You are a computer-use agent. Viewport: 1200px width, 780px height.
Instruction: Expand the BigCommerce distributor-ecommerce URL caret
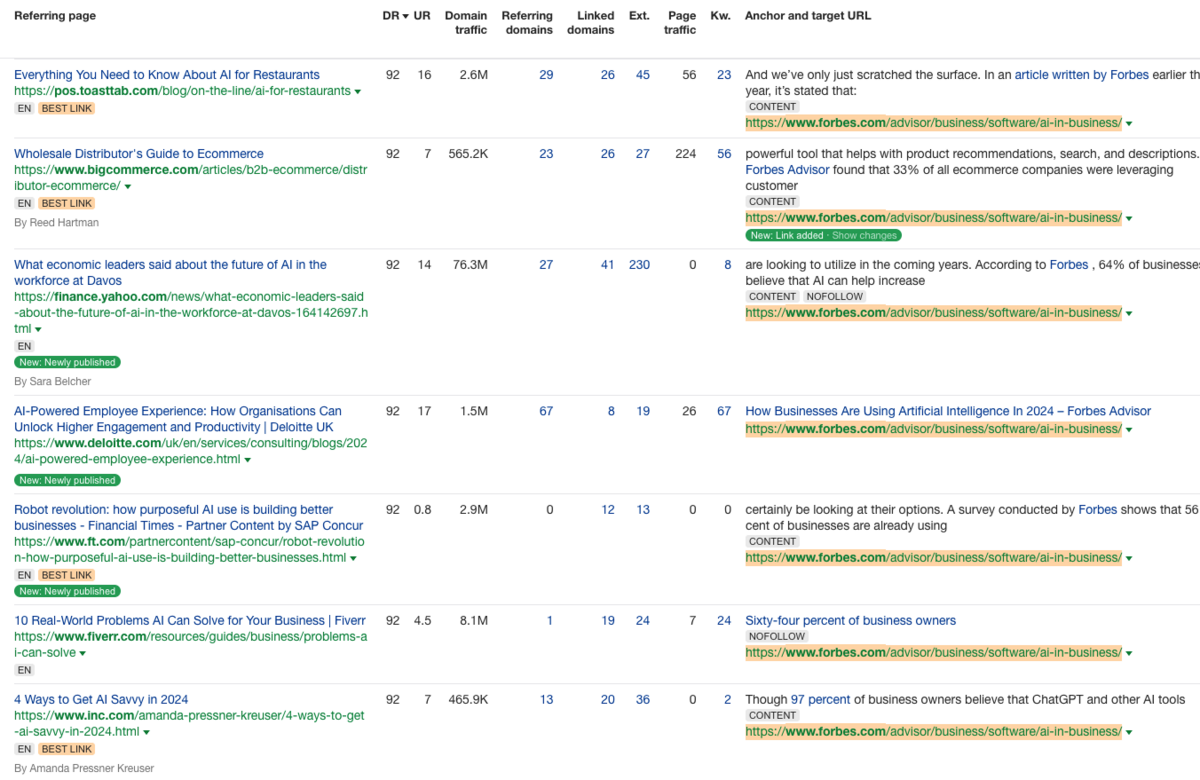coord(129,185)
